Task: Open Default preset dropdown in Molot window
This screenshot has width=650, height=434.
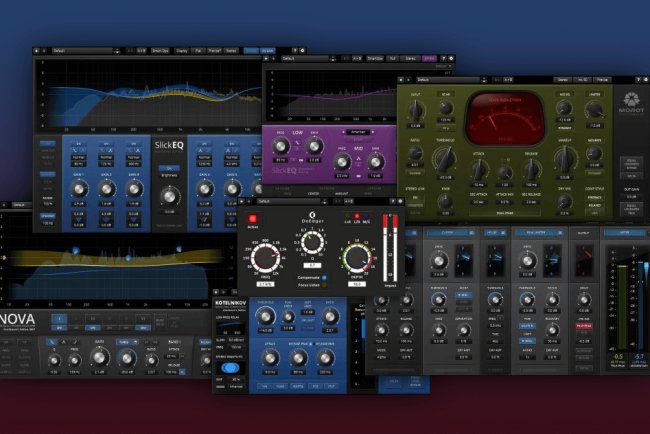Action: point(448,79)
